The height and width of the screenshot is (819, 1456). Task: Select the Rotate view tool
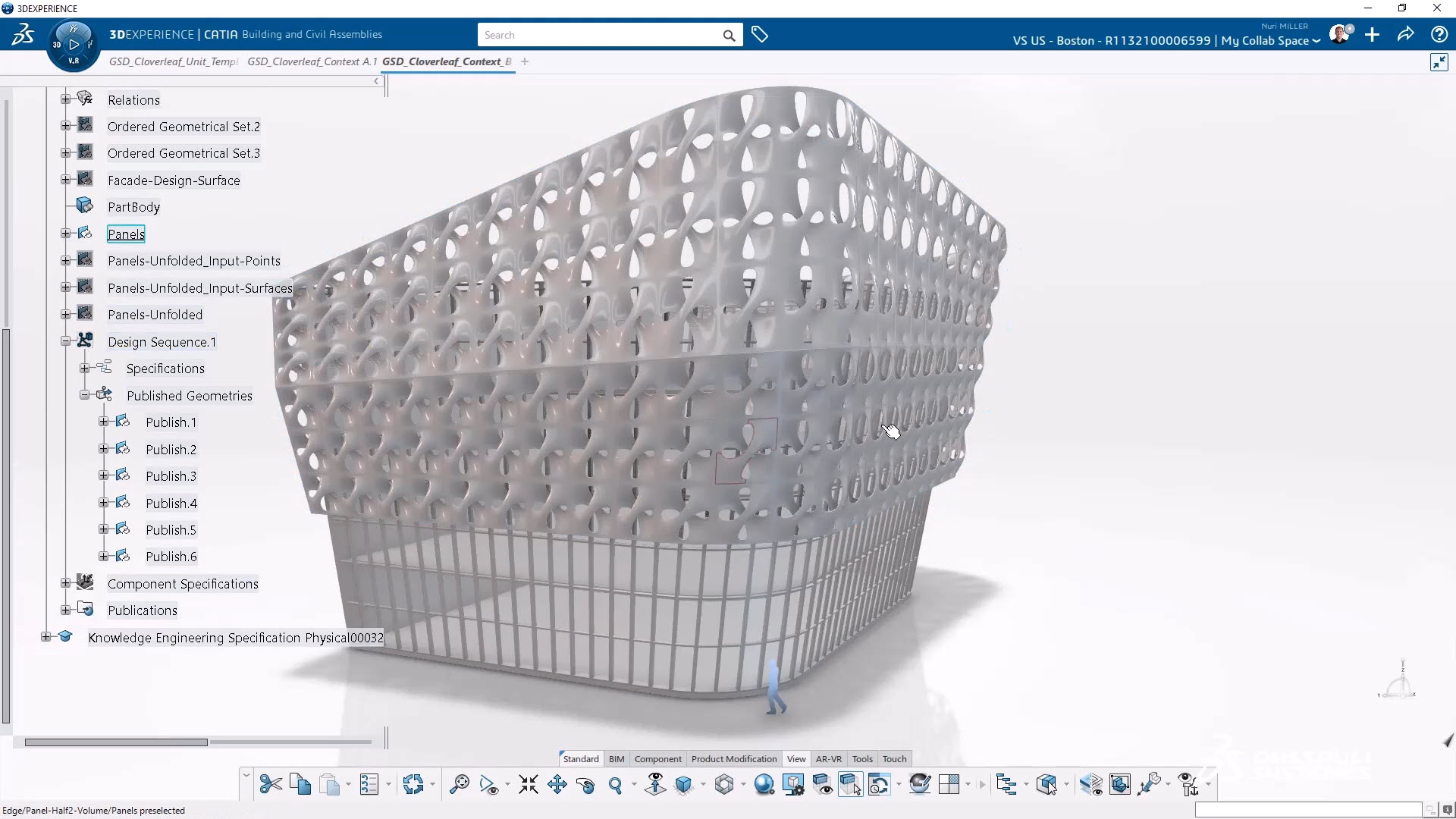pyautogui.click(x=585, y=785)
